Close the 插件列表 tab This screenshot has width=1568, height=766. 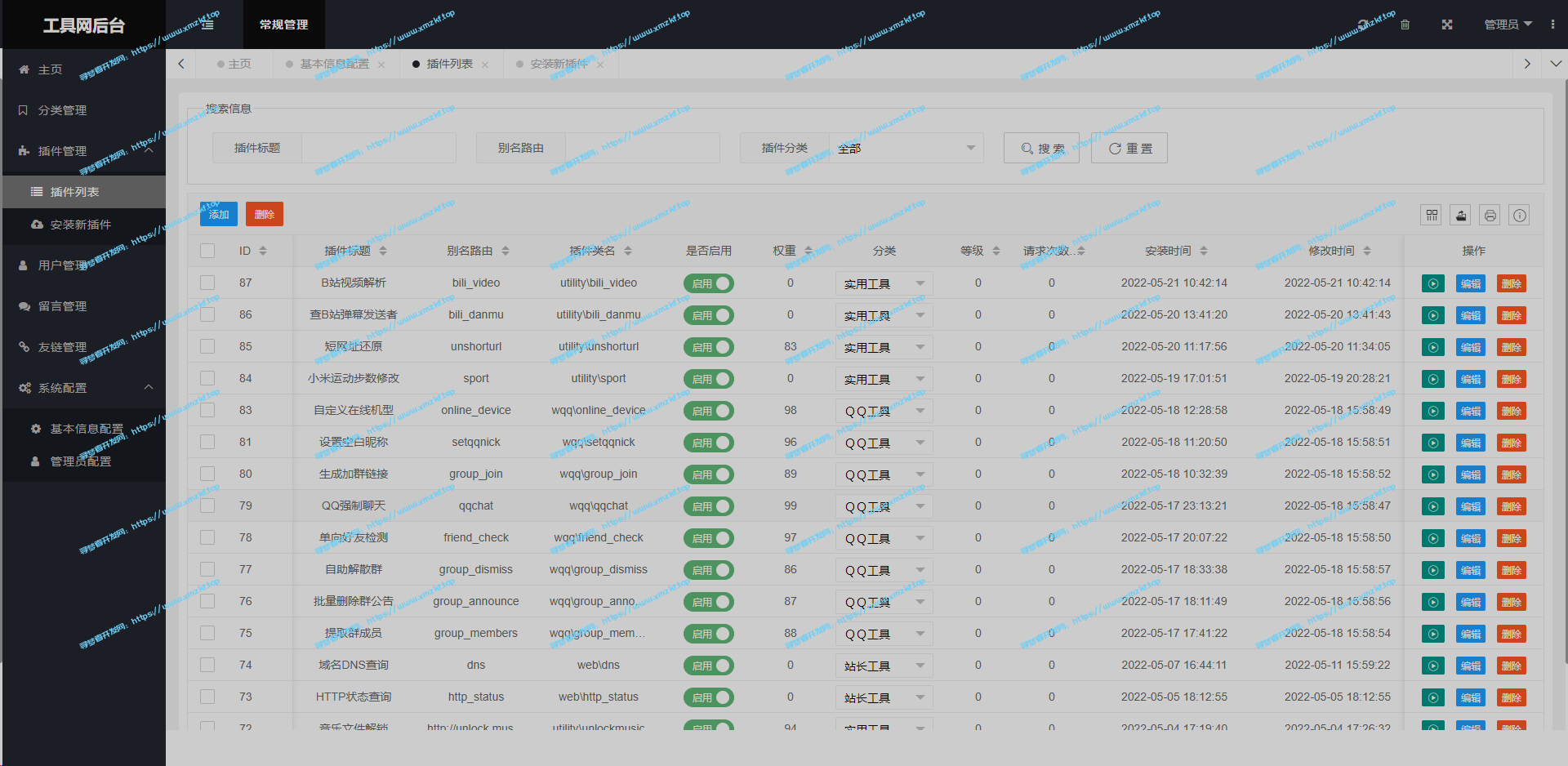pyautogui.click(x=485, y=65)
